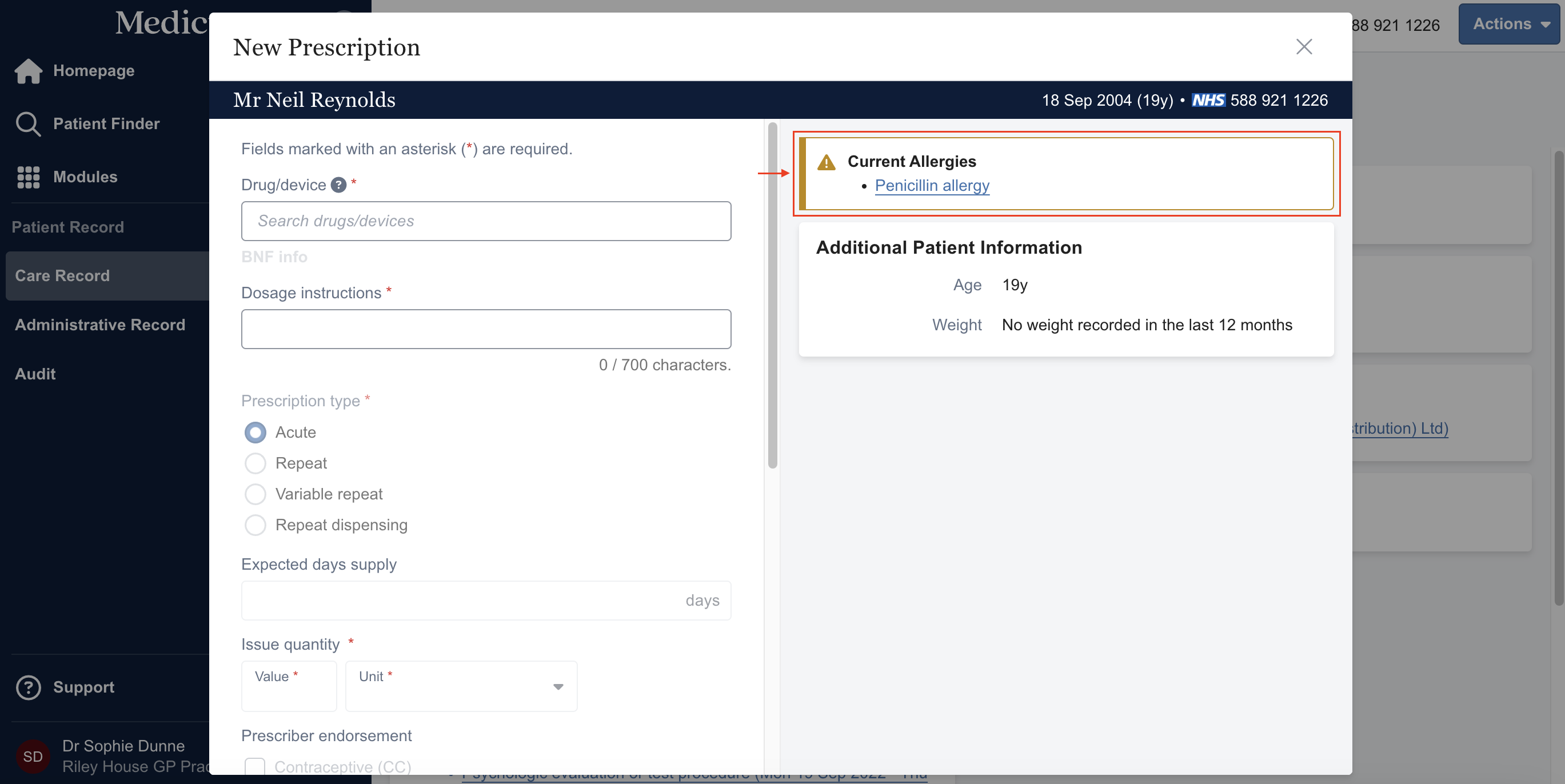Viewport: 1565px width, 784px height.
Task: Open the Penicillin allergy link
Action: 932,186
